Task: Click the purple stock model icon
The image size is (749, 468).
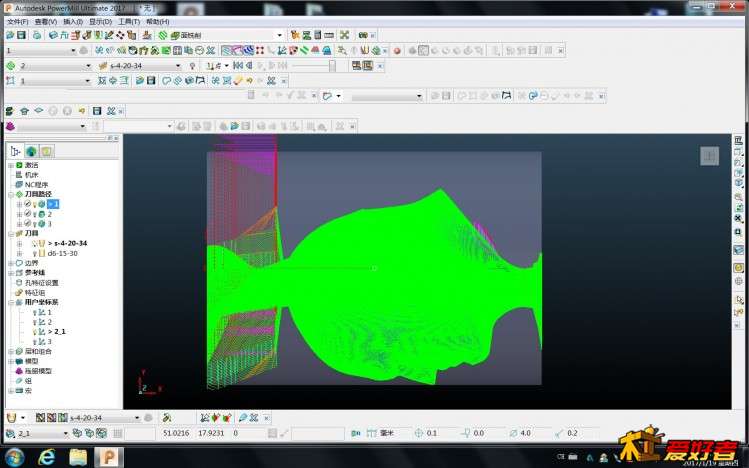Action: [x=11, y=126]
